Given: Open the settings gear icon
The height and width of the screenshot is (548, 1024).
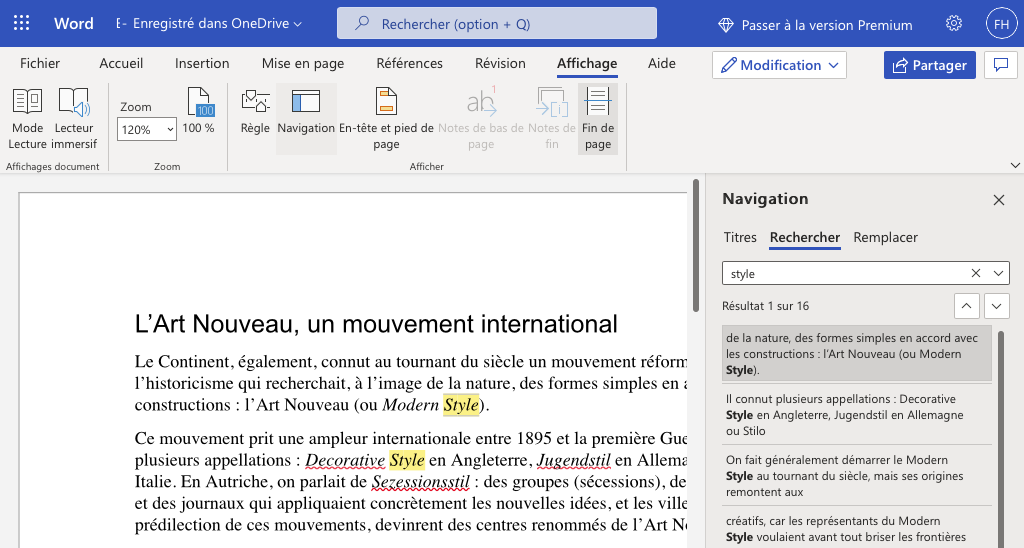Looking at the screenshot, I should click(x=953, y=24).
